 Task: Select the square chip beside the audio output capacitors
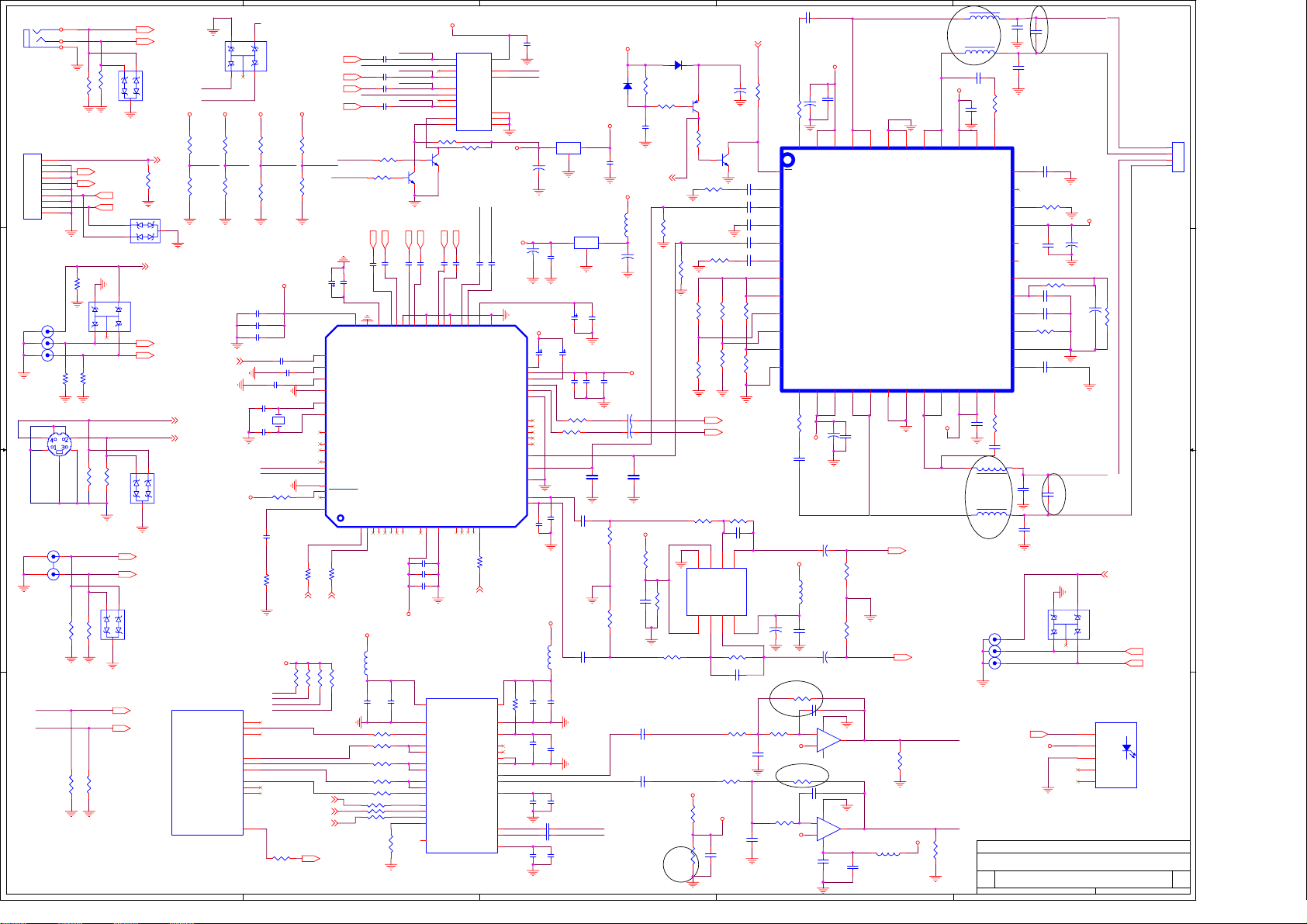717,592
